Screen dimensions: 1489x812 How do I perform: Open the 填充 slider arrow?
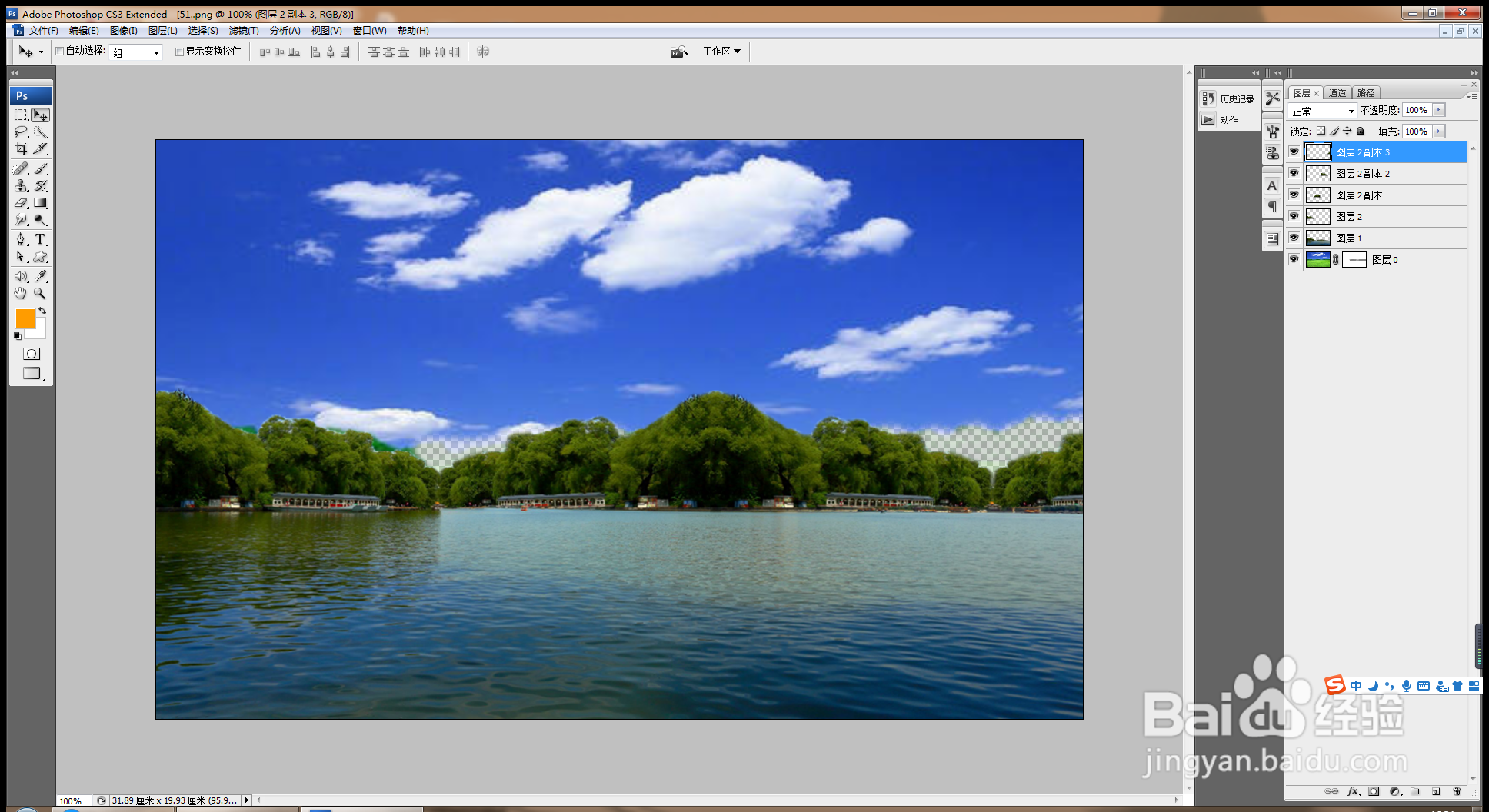1439,131
